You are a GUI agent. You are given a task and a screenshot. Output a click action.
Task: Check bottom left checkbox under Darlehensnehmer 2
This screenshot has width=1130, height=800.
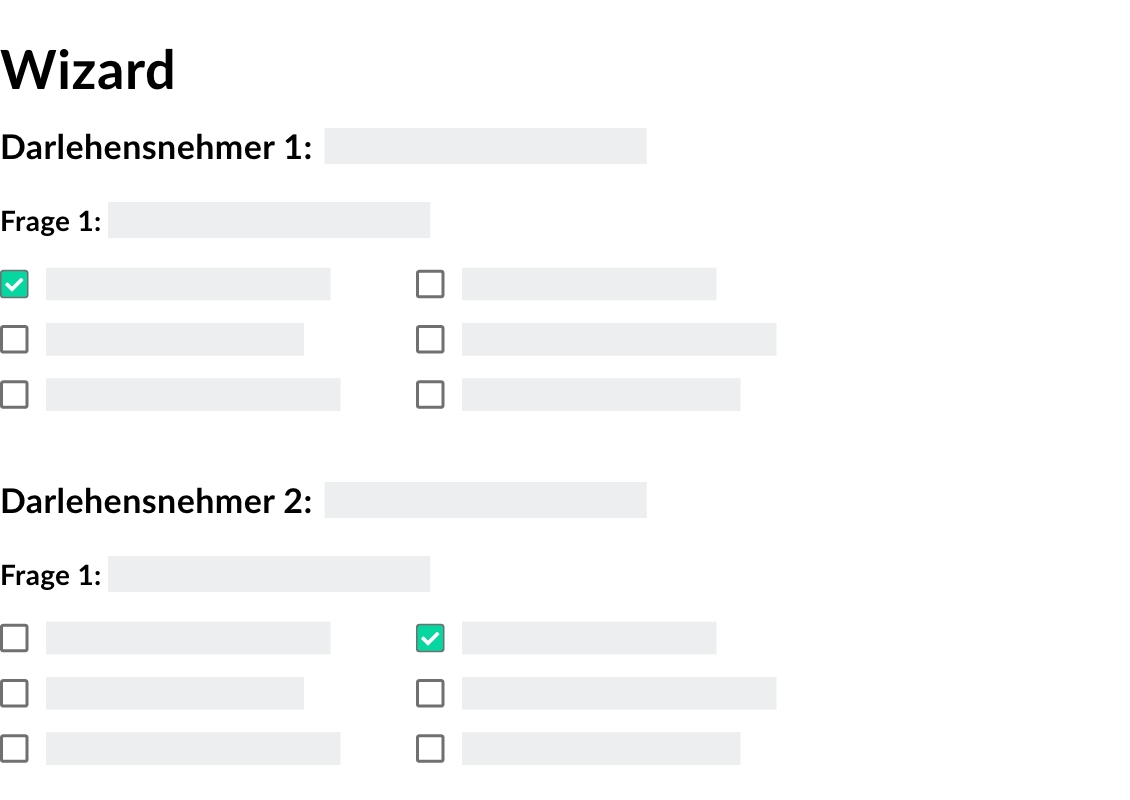pos(14,748)
